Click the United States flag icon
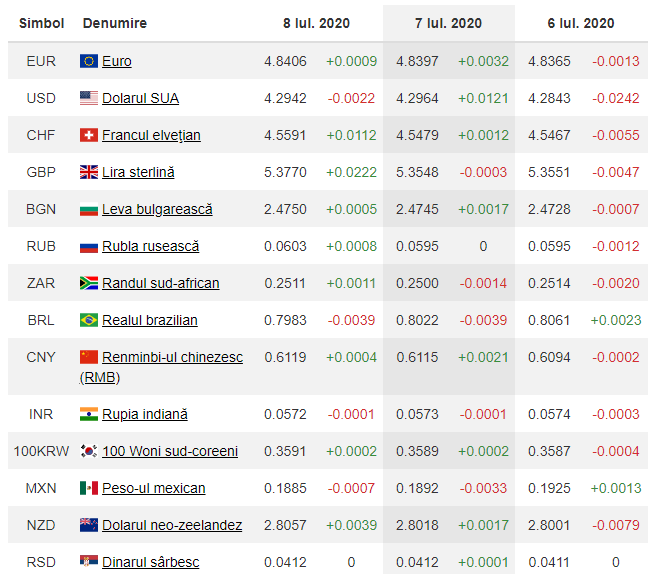658x574 pixels. coord(89,98)
